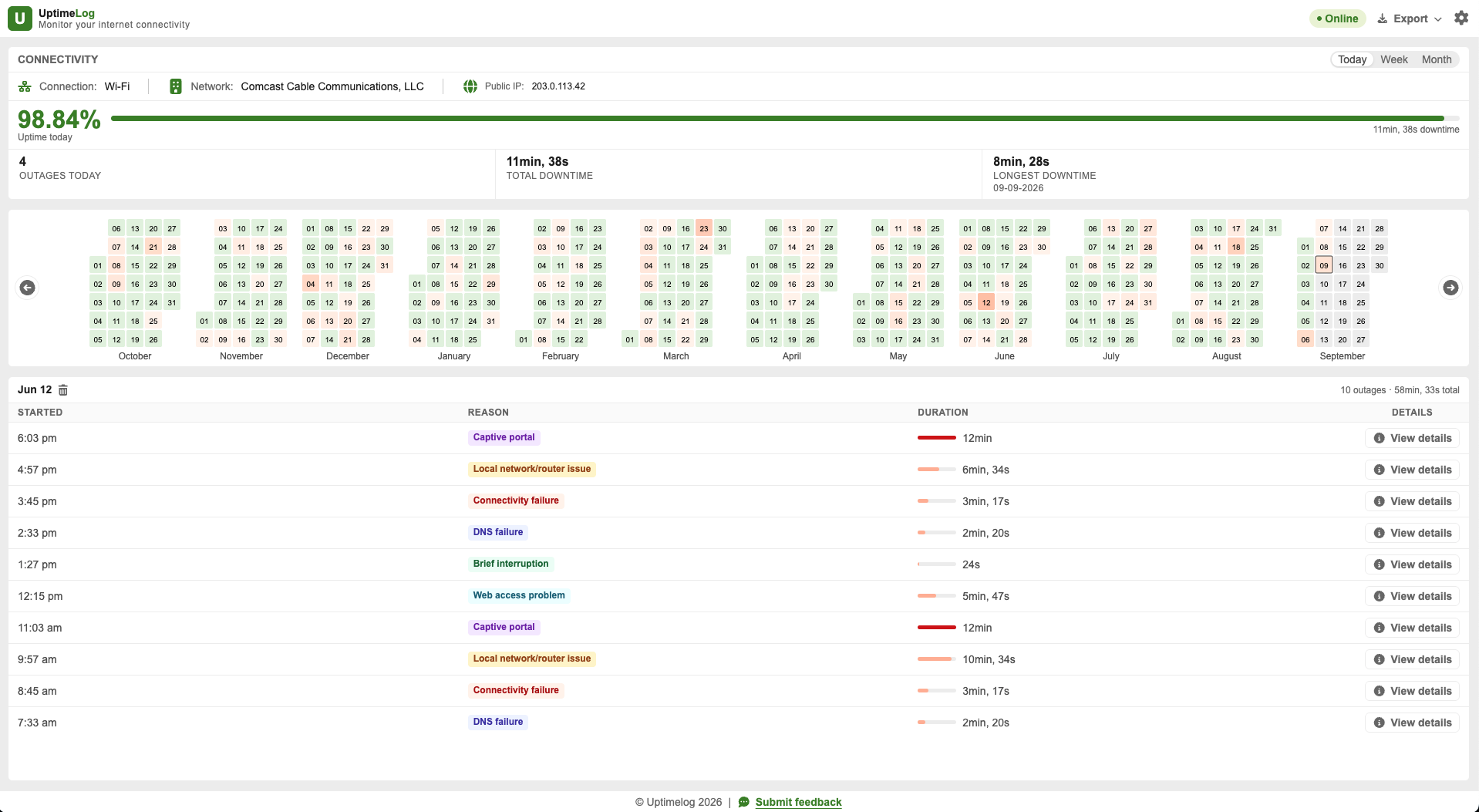Click the 98.84% uptime value
This screenshot has width=1479, height=812.
[x=59, y=120]
